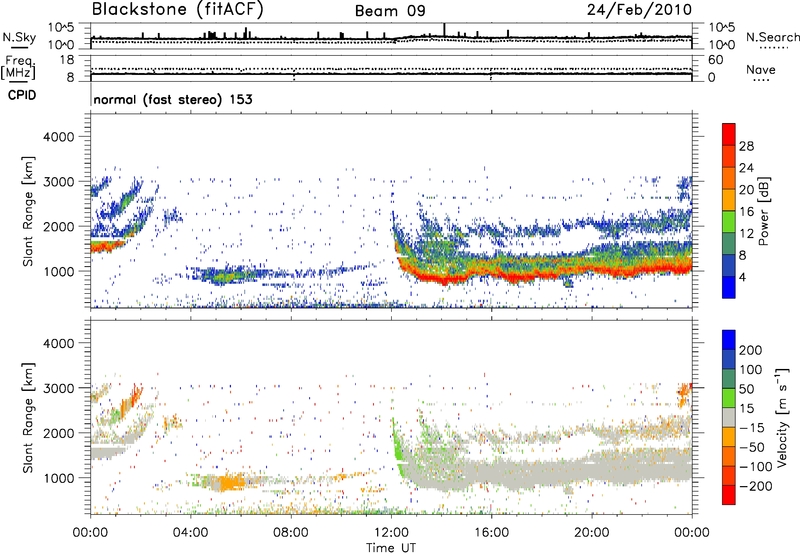Click the "16:00" time axis tick label
Viewport: 800px width, 554px height.
[x=491, y=533]
